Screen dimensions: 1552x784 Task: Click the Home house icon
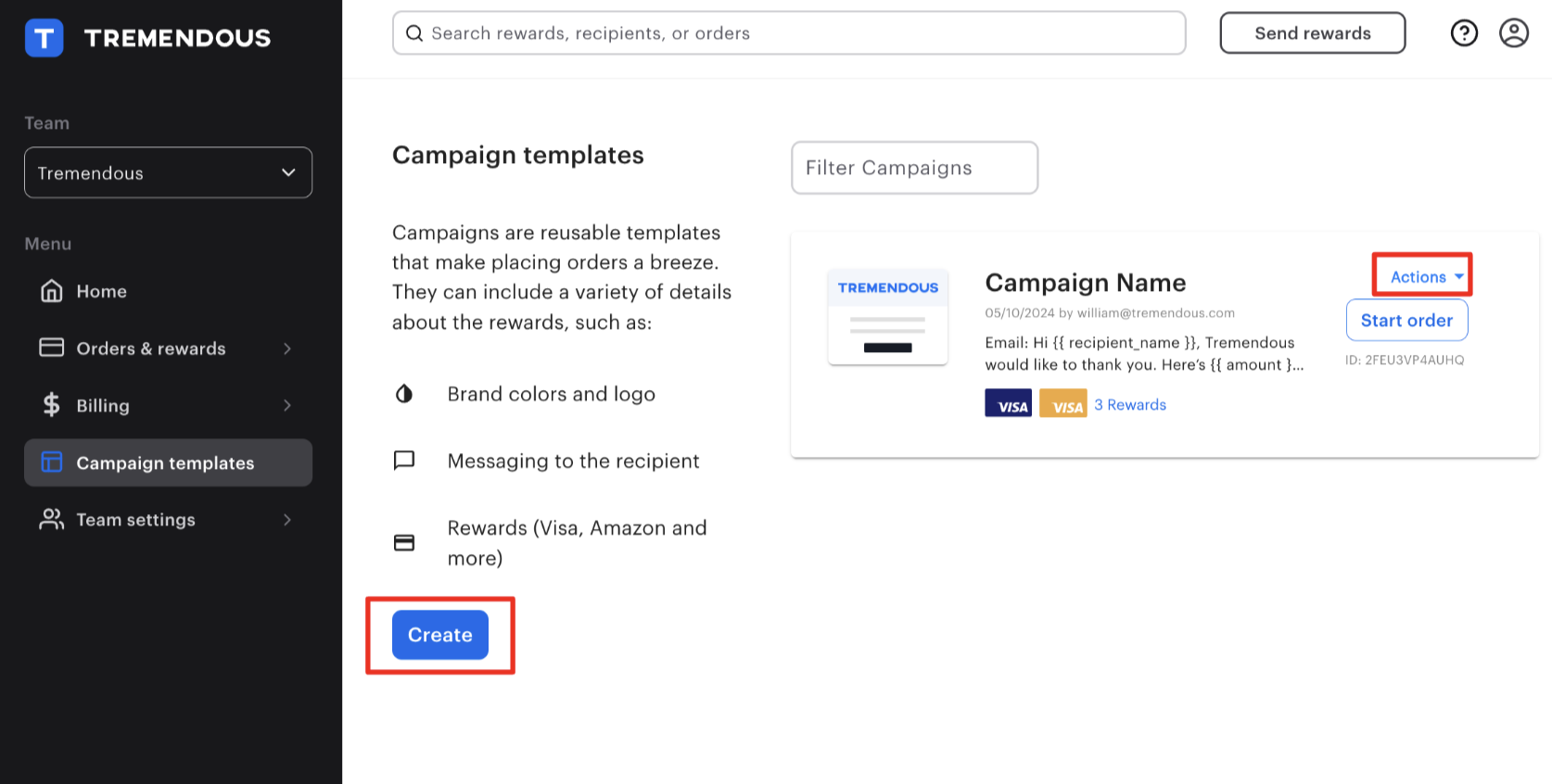[x=52, y=291]
